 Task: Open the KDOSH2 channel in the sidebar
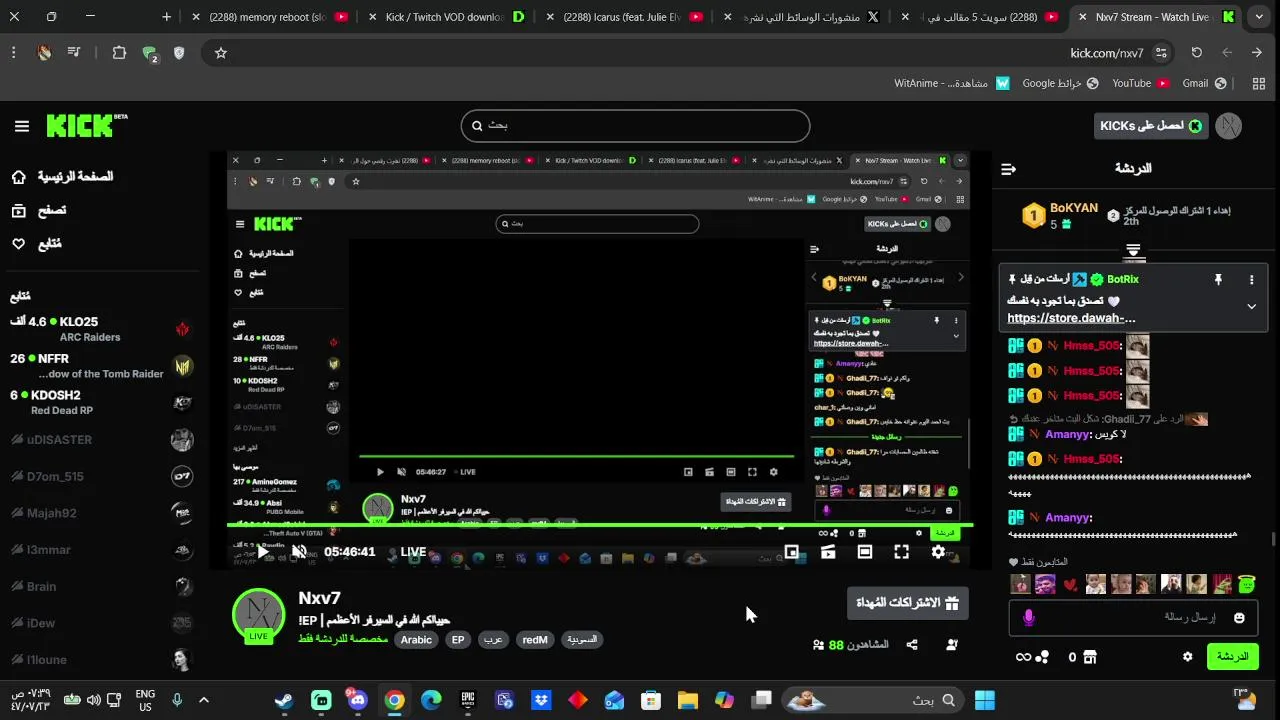click(100, 402)
